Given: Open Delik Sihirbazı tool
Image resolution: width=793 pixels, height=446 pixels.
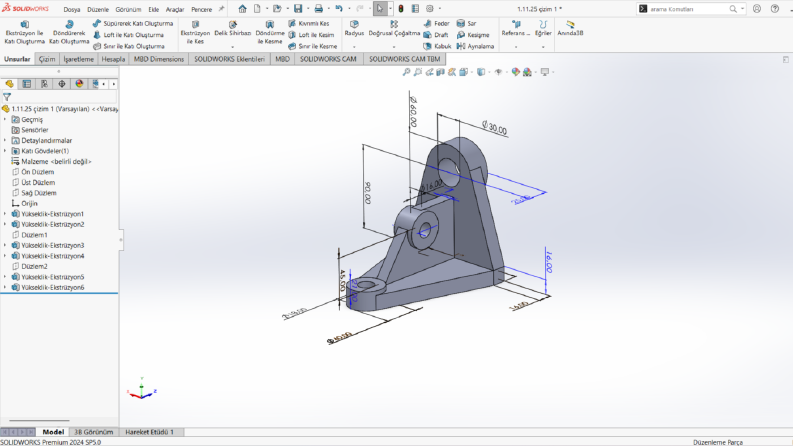Looking at the screenshot, I should 233,29.
